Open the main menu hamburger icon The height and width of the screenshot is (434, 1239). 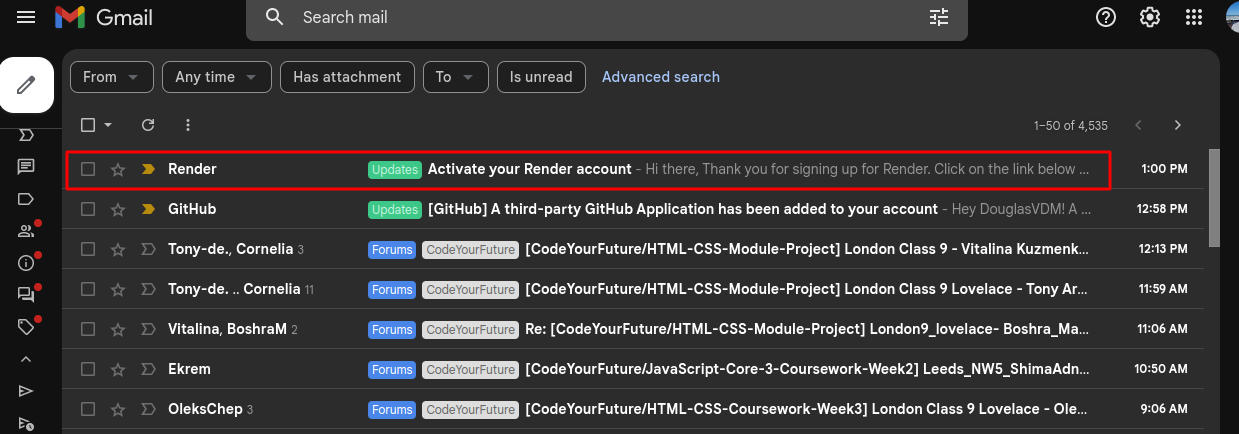click(x=26, y=17)
